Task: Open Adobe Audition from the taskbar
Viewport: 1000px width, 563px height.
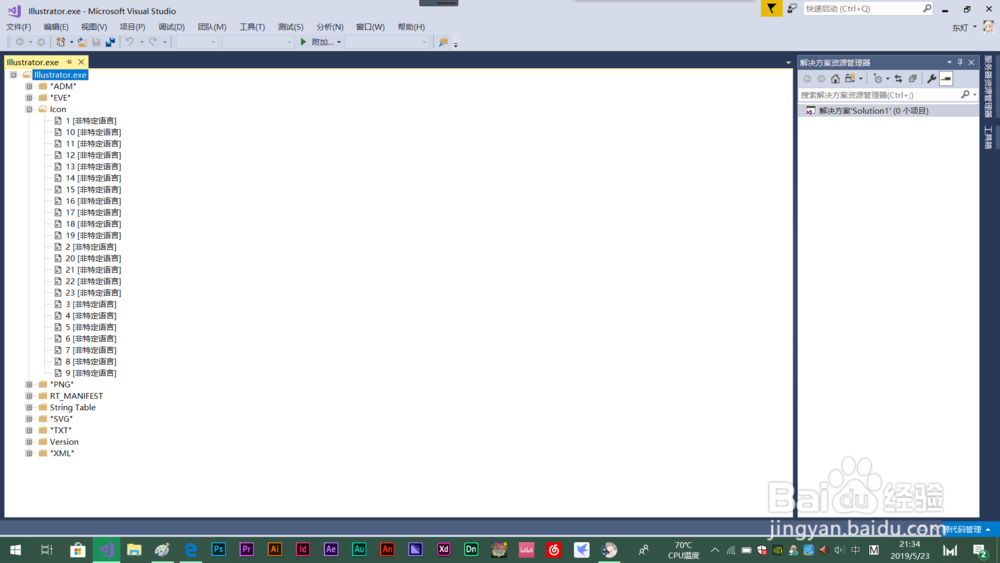Action: pyautogui.click(x=359, y=549)
